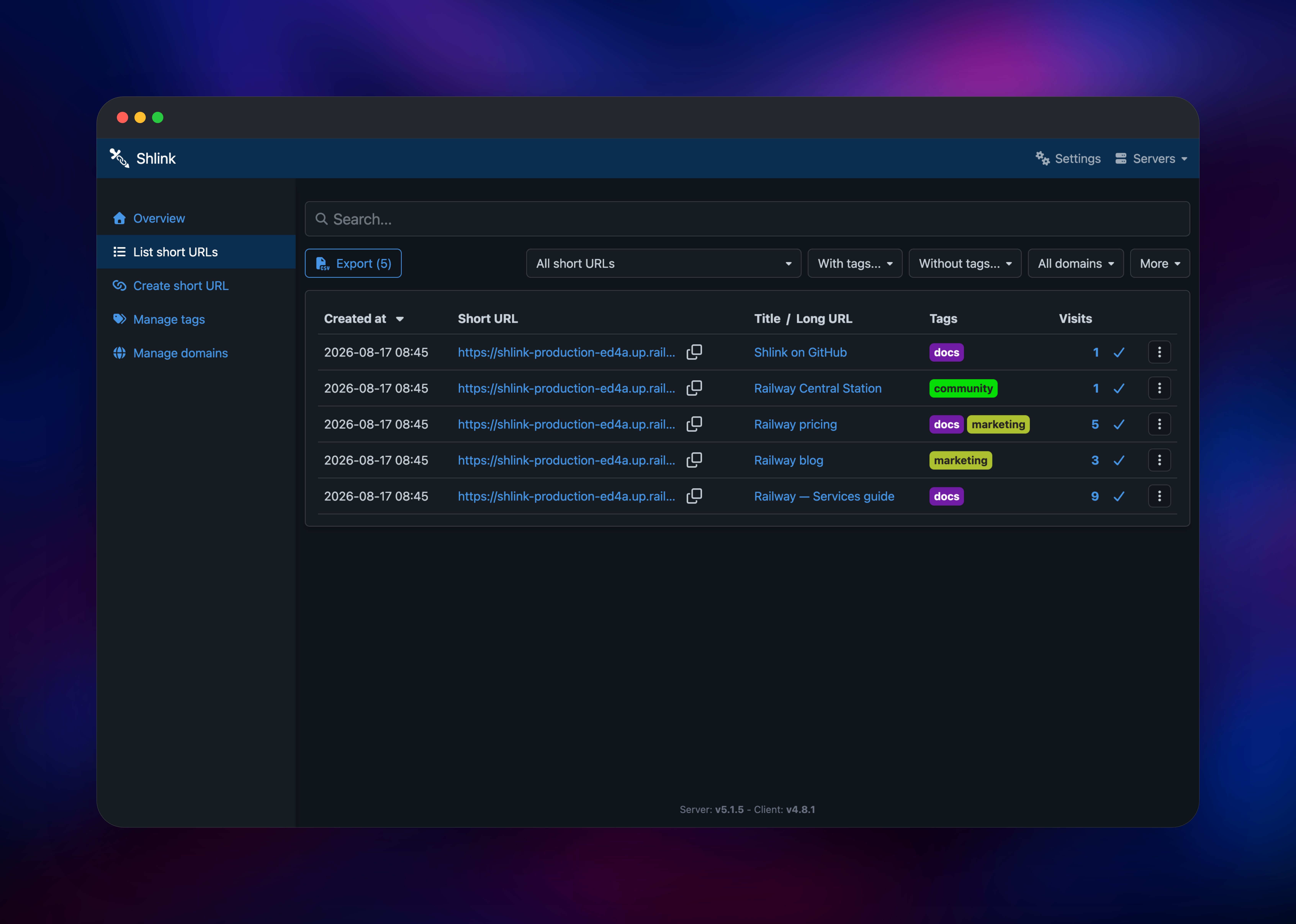
Task: Open the More filters dropdown
Action: pyautogui.click(x=1160, y=263)
